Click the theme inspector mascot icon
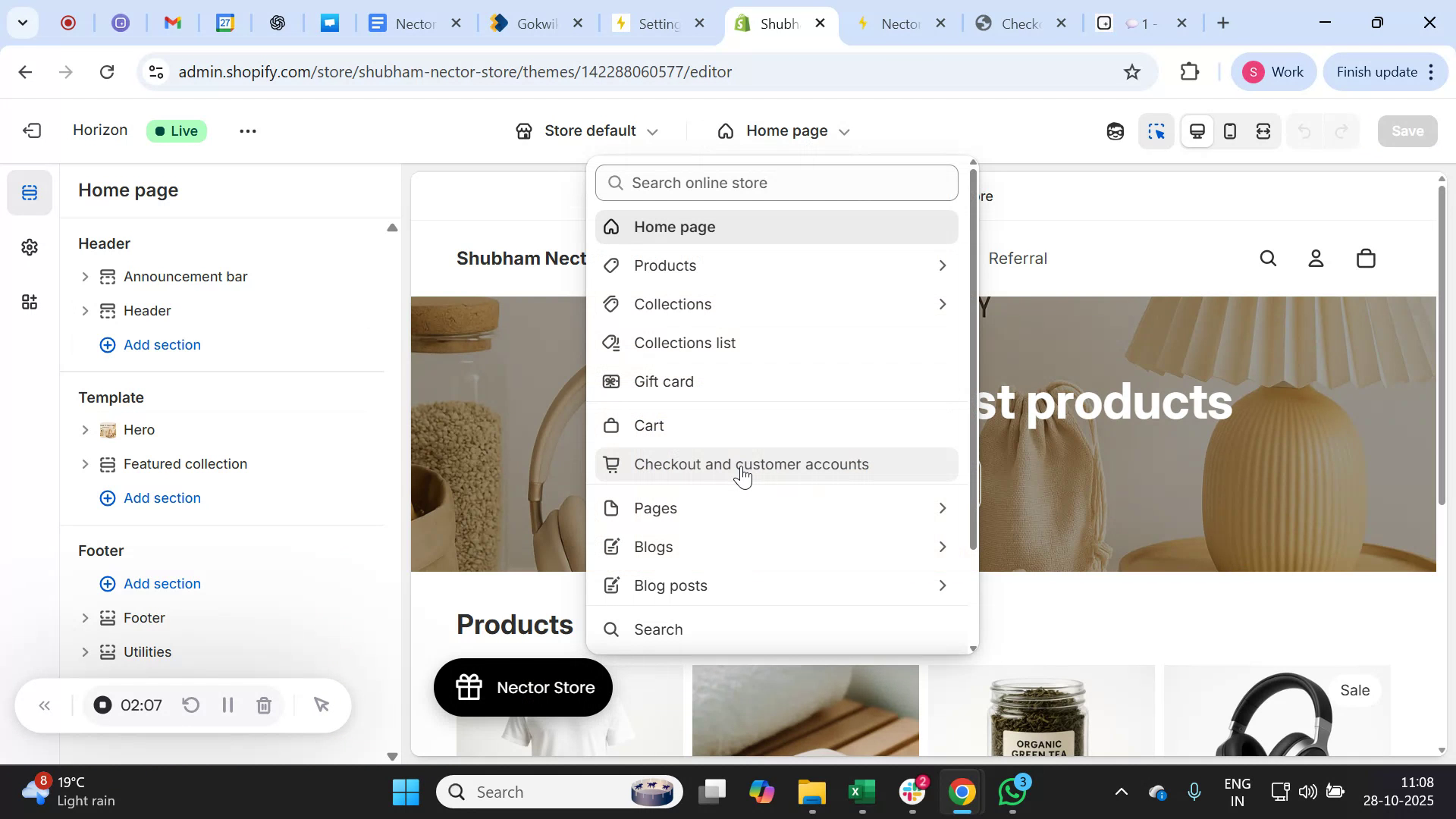The height and width of the screenshot is (819, 1456). pyautogui.click(x=1114, y=130)
